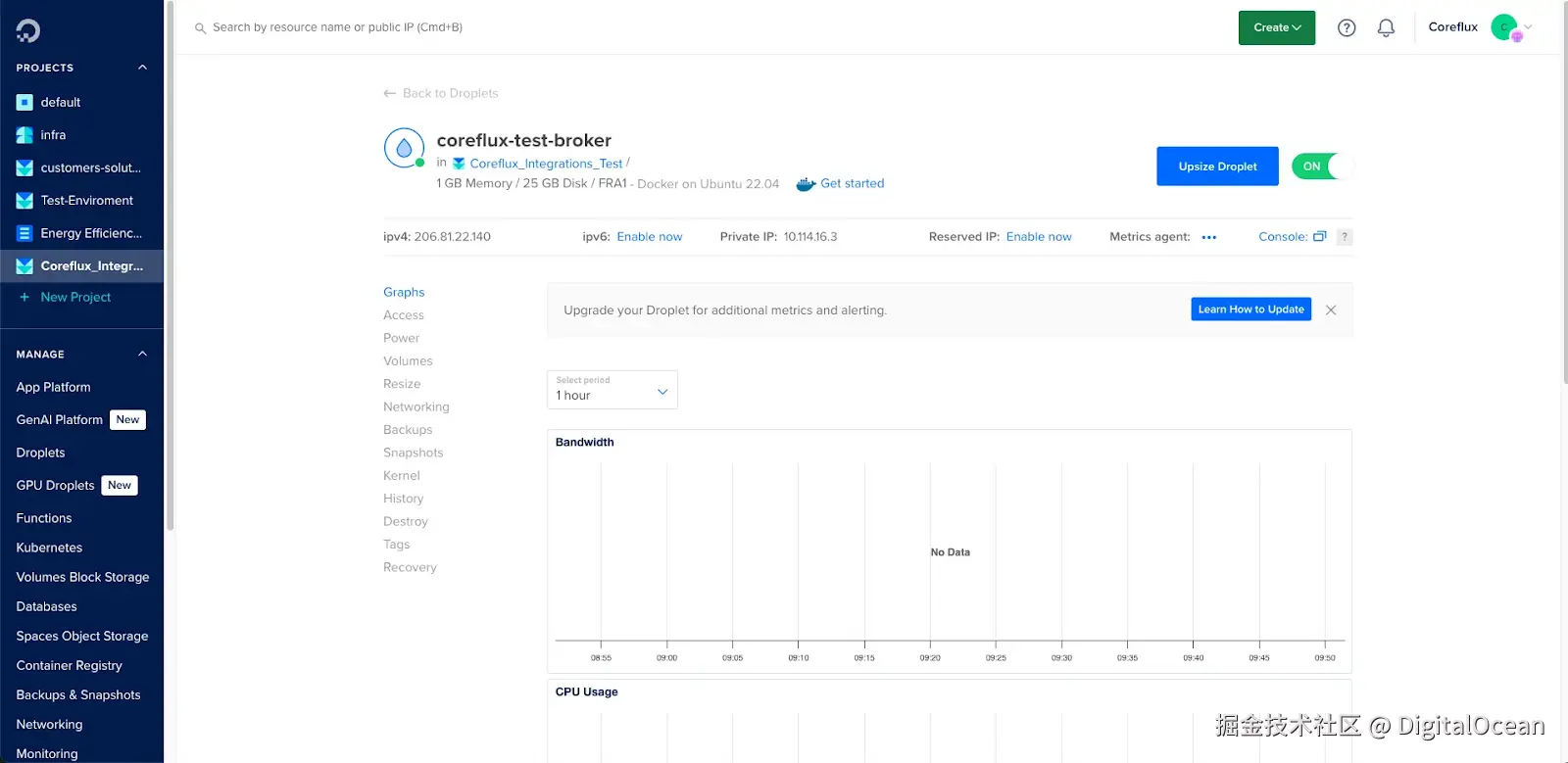Screen dimensions: 1568x763
Task: Click the DigitalOcean logo icon
Action: pos(27,31)
